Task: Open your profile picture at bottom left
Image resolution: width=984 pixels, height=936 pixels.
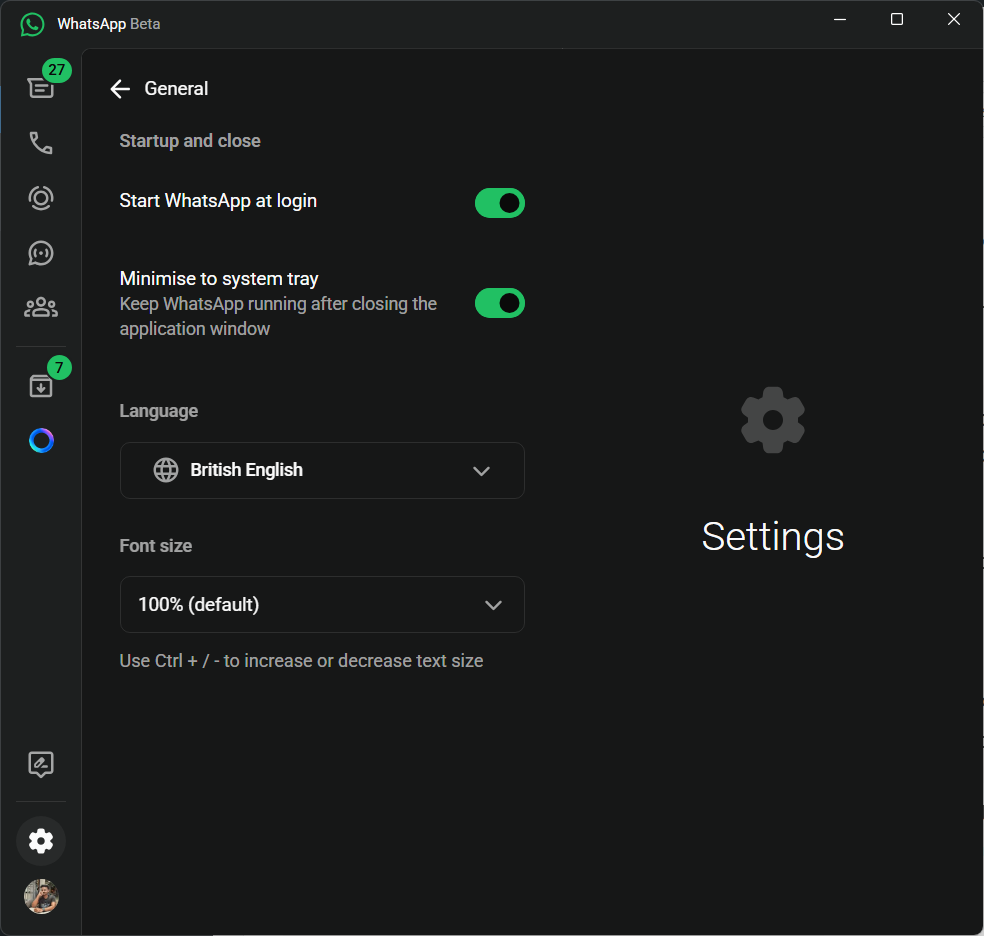Action: (40, 896)
